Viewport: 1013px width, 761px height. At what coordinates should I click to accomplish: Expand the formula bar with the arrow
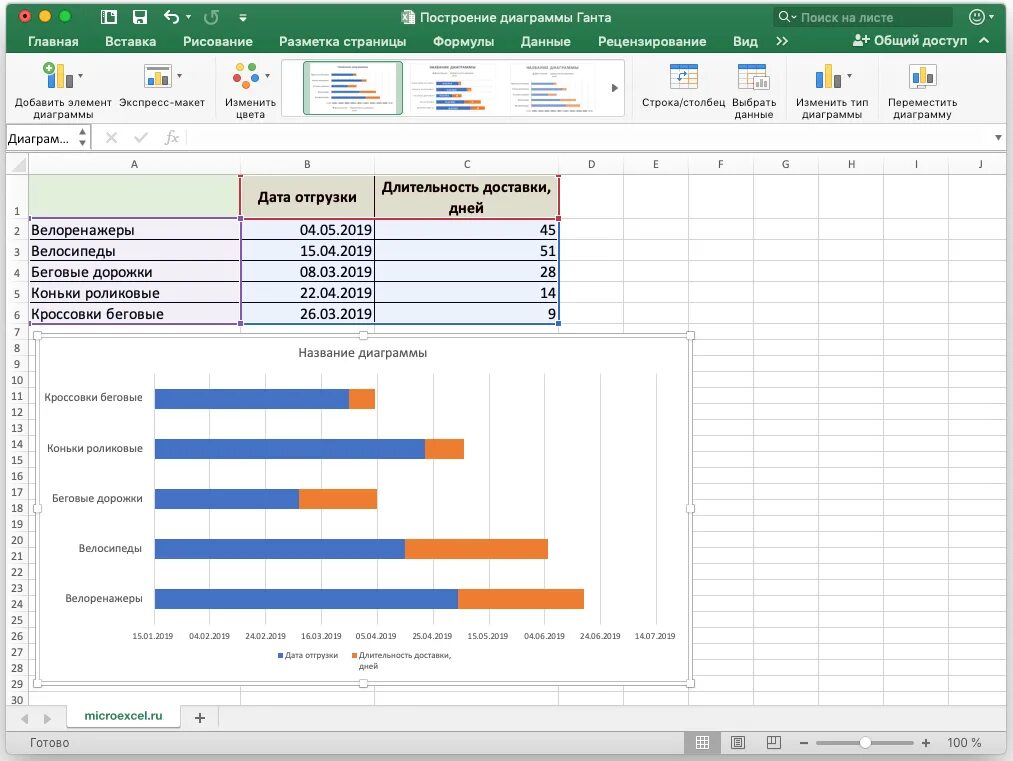[x=998, y=138]
